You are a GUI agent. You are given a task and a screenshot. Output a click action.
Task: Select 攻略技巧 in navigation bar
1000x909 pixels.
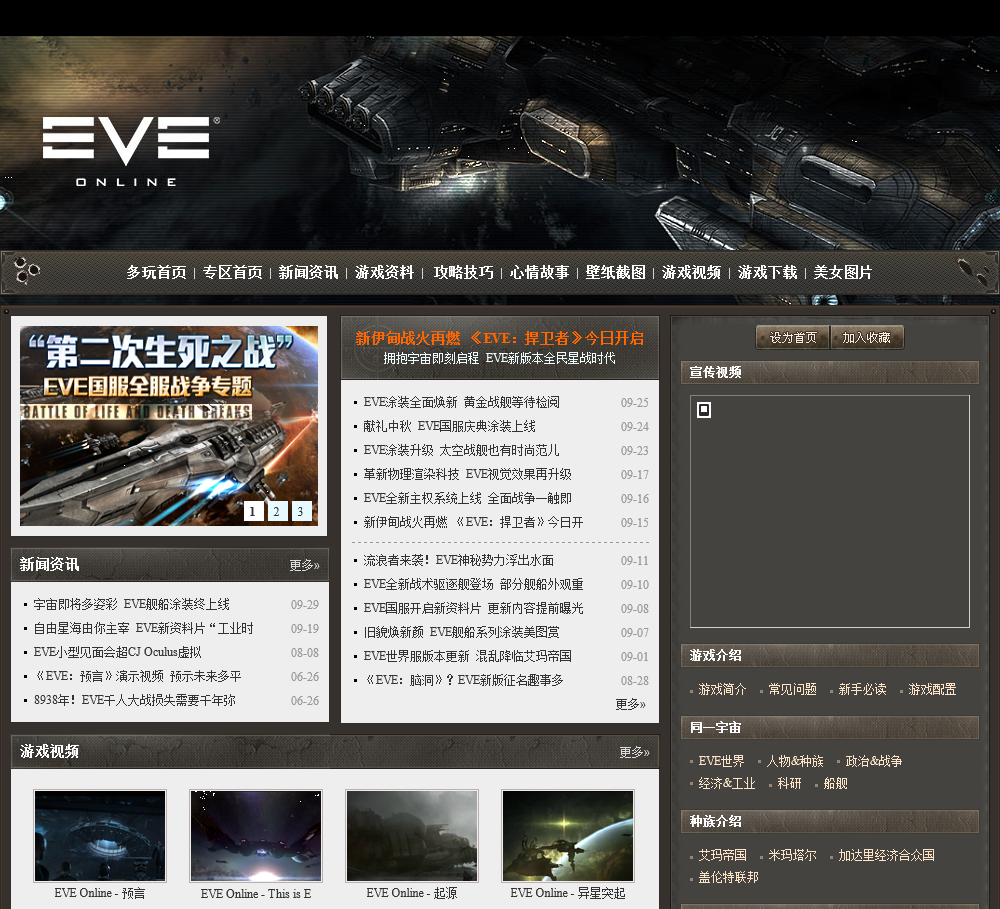click(x=464, y=272)
